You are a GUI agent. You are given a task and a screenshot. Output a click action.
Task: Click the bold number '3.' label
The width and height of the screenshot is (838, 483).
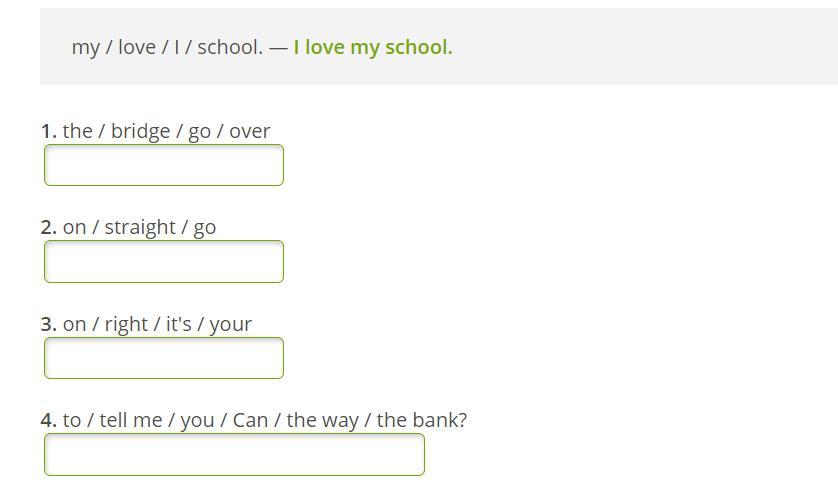tap(49, 324)
